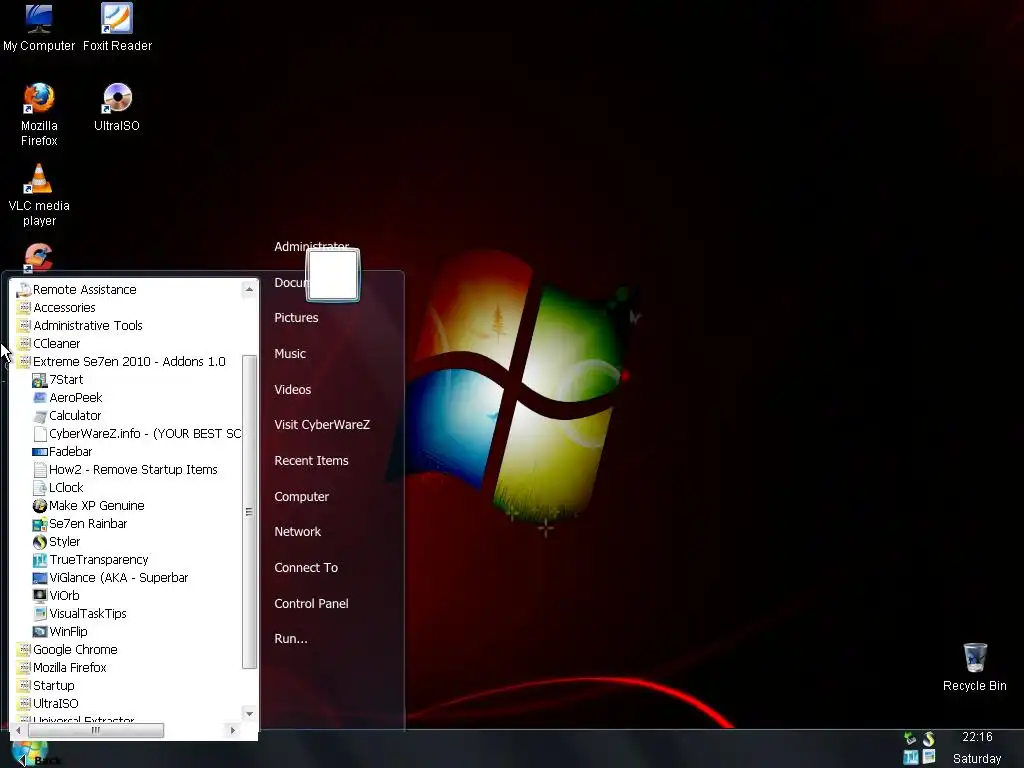Click the vertical scrollbar thumb in program list

(x=249, y=512)
